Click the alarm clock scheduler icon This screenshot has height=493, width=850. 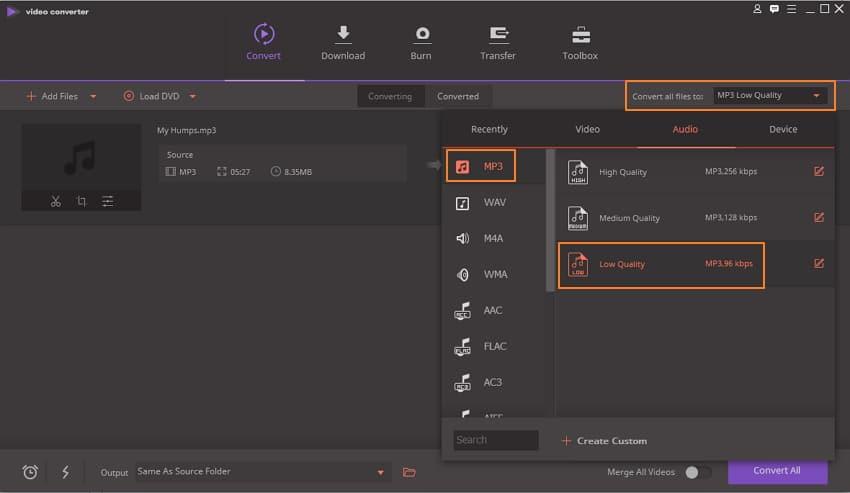[x=30, y=472]
